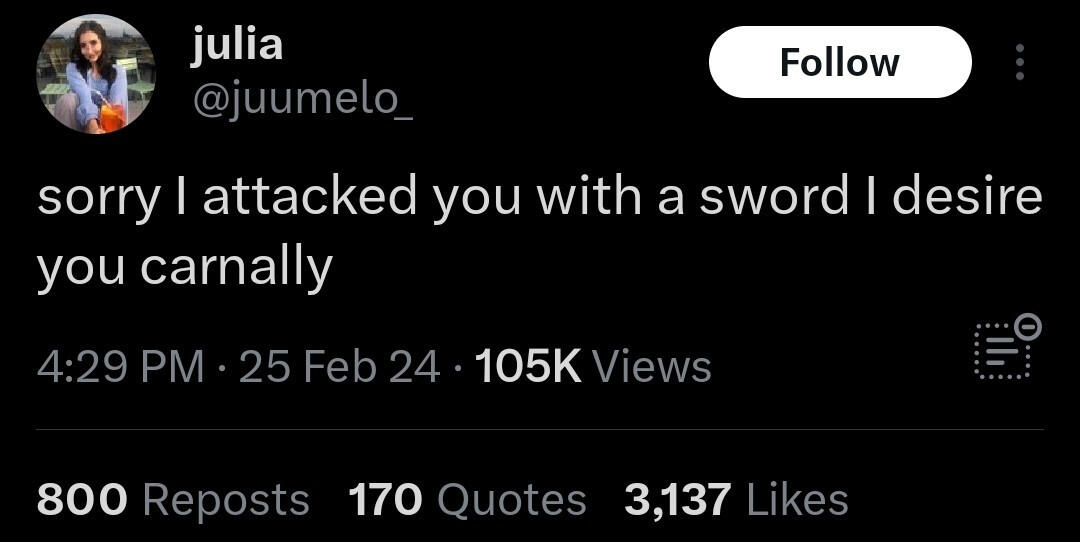Click the Quotes label
1080x542 pixels.
[512, 501]
